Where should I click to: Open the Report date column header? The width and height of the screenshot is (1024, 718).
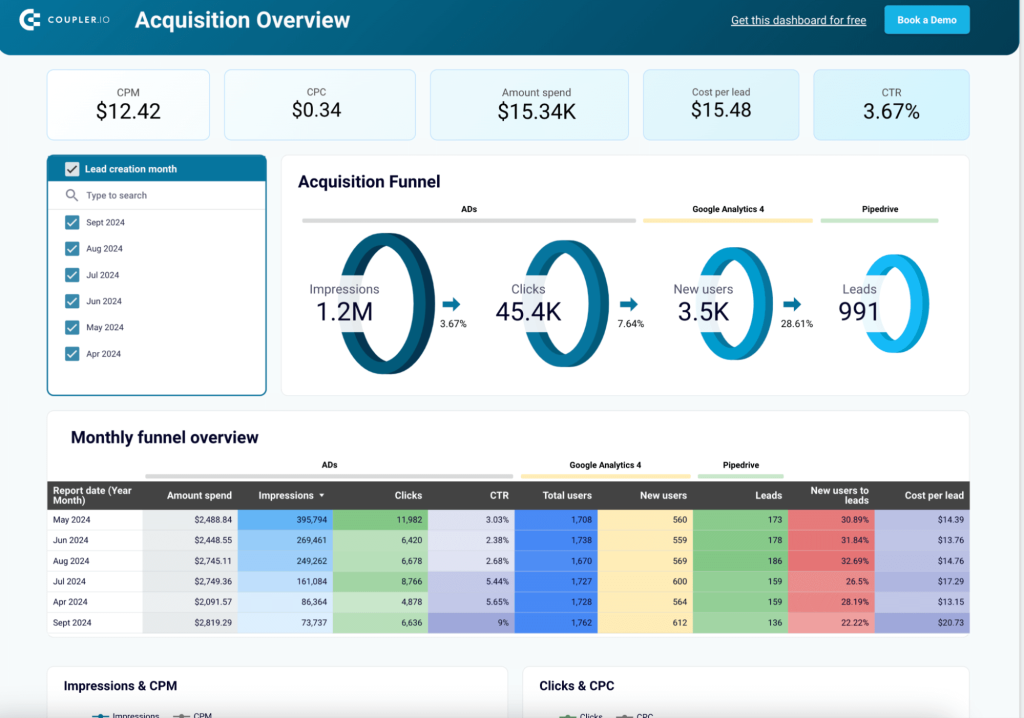click(x=90, y=495)
